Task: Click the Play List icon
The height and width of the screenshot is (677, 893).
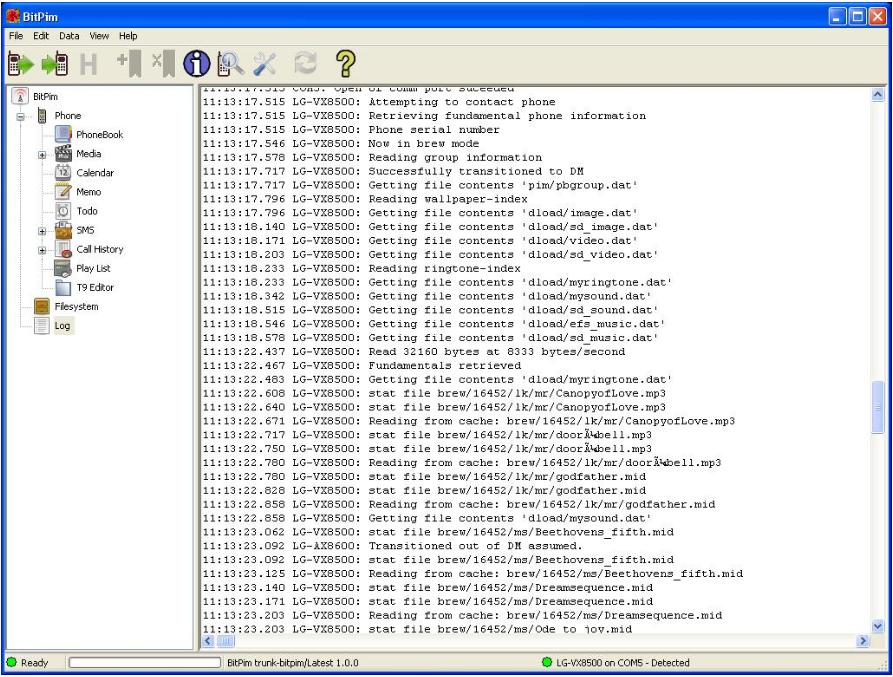Action: pos(63,268)
